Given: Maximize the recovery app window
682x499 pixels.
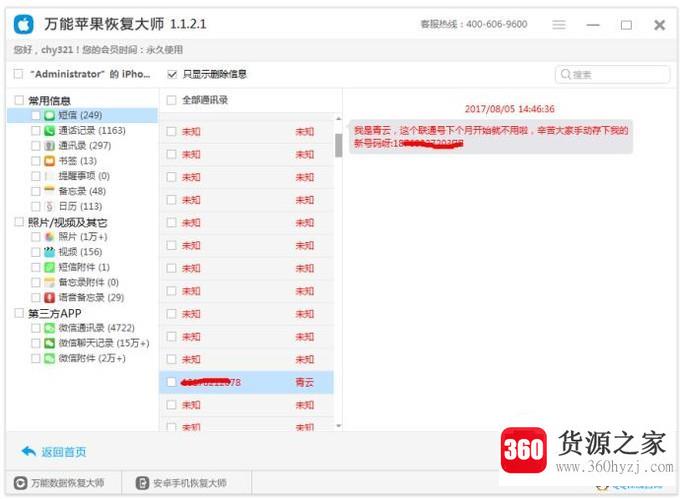Looking at the screenshot, I should click(626, 25).
